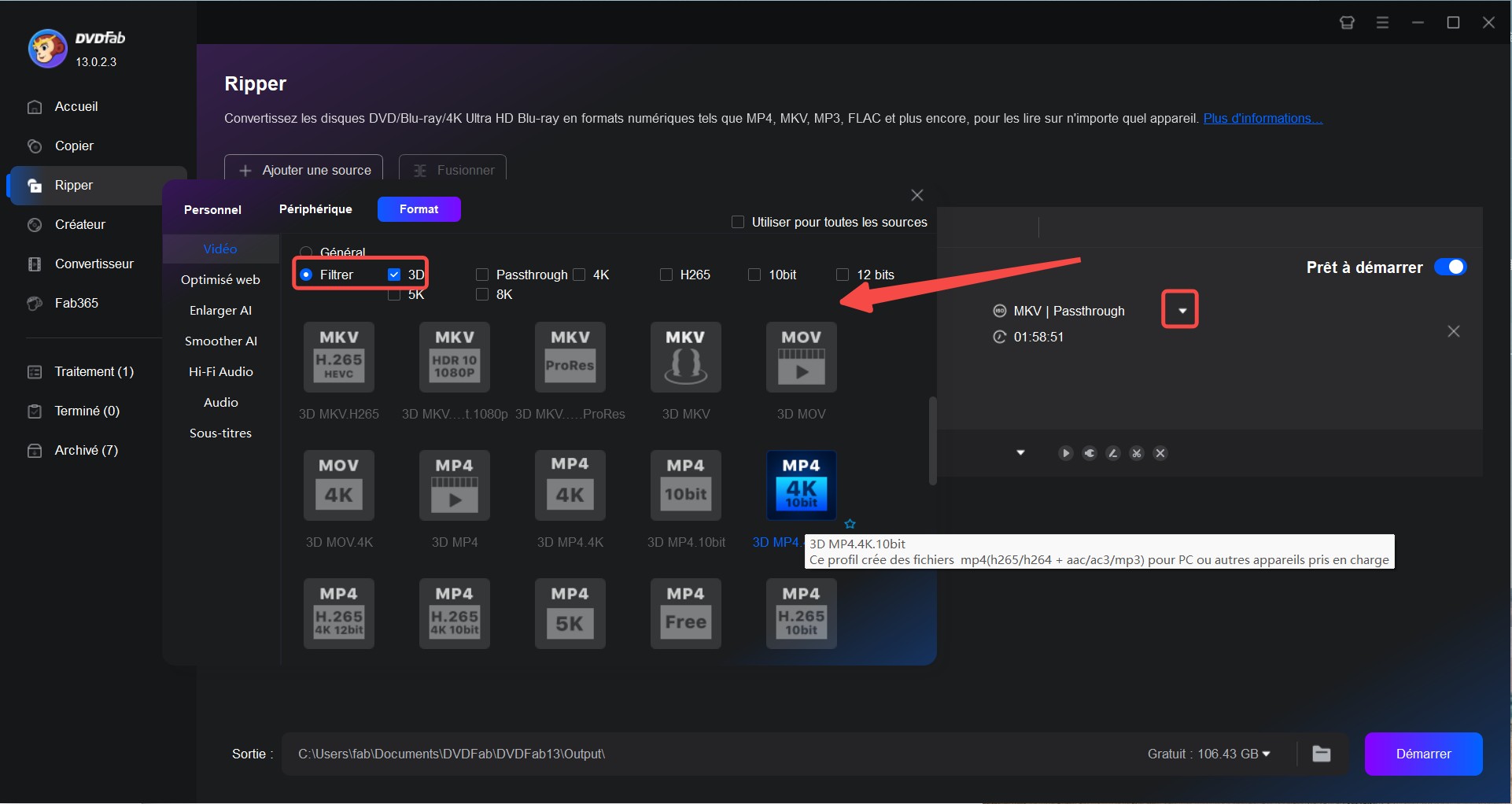Viewport: 1512px width, 804px height.
Task: Switch to the Périphérique tab
Action: click(x=315, y=209)
